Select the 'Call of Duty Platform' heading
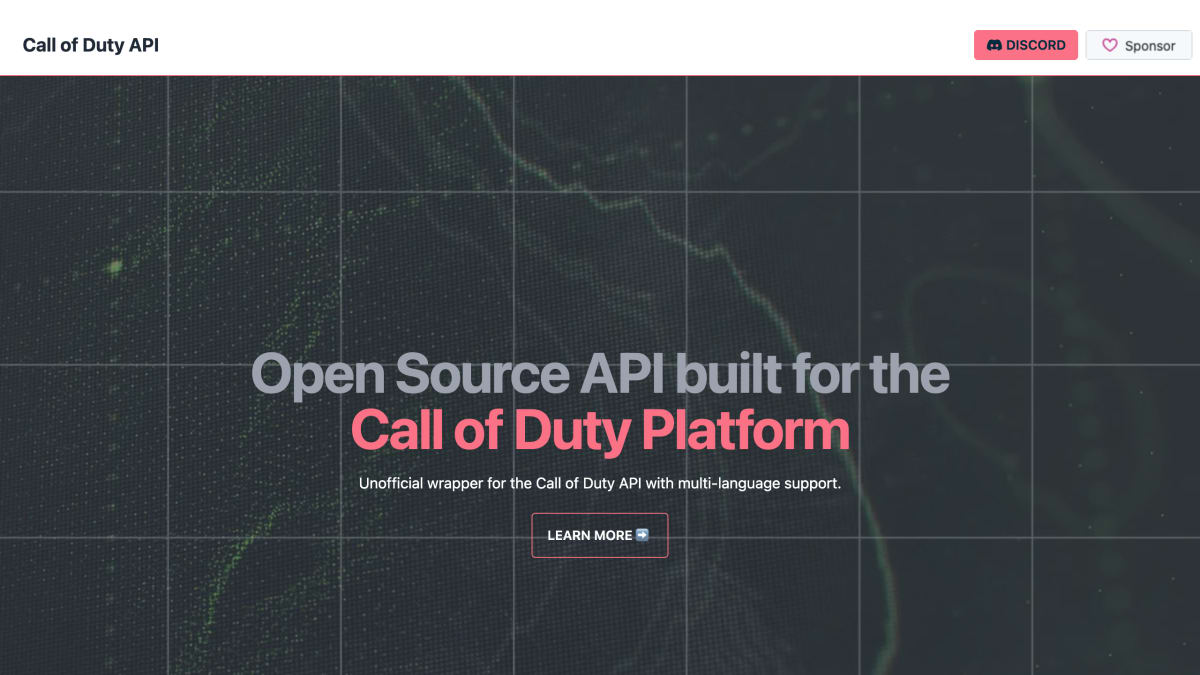 coord(600,431)
